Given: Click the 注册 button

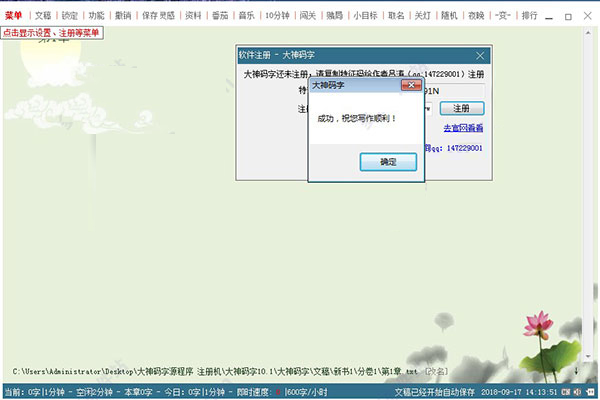Looking at the screenshot, I should coord(462,108).
